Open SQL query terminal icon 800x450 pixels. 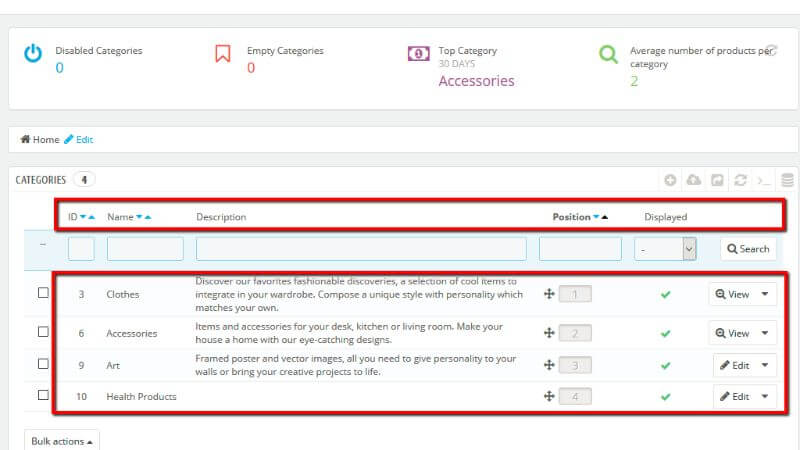[x=764, y=181]
